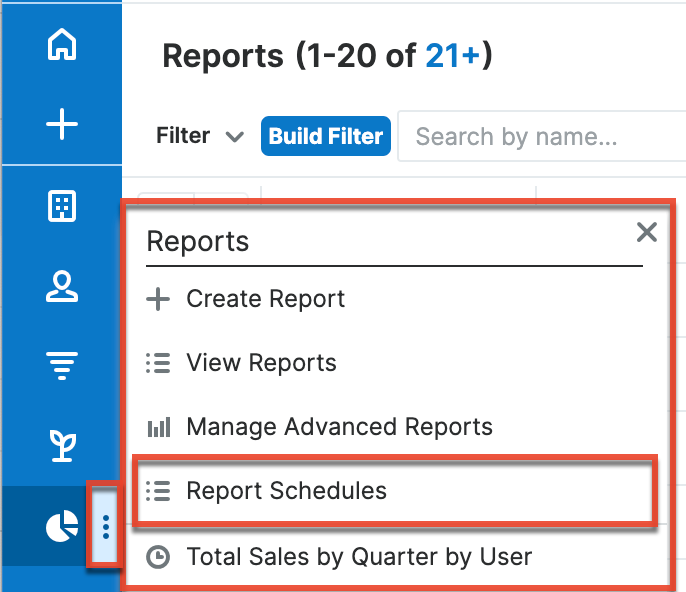Select the Opportunities funnel icon in sidebar
686x592 pixels.
(x=62, y=367)
